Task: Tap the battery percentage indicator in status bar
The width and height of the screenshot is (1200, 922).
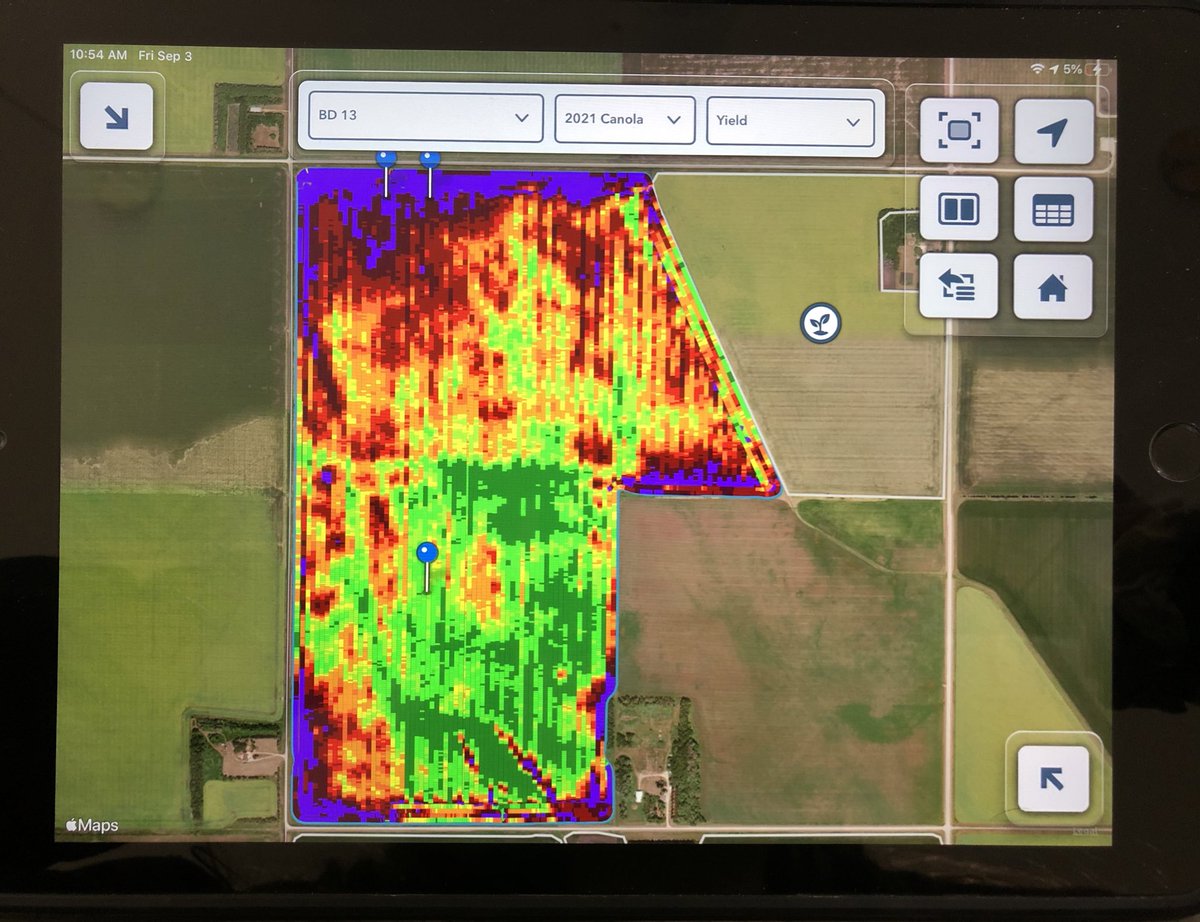Action: click(x=1072, y=69)
